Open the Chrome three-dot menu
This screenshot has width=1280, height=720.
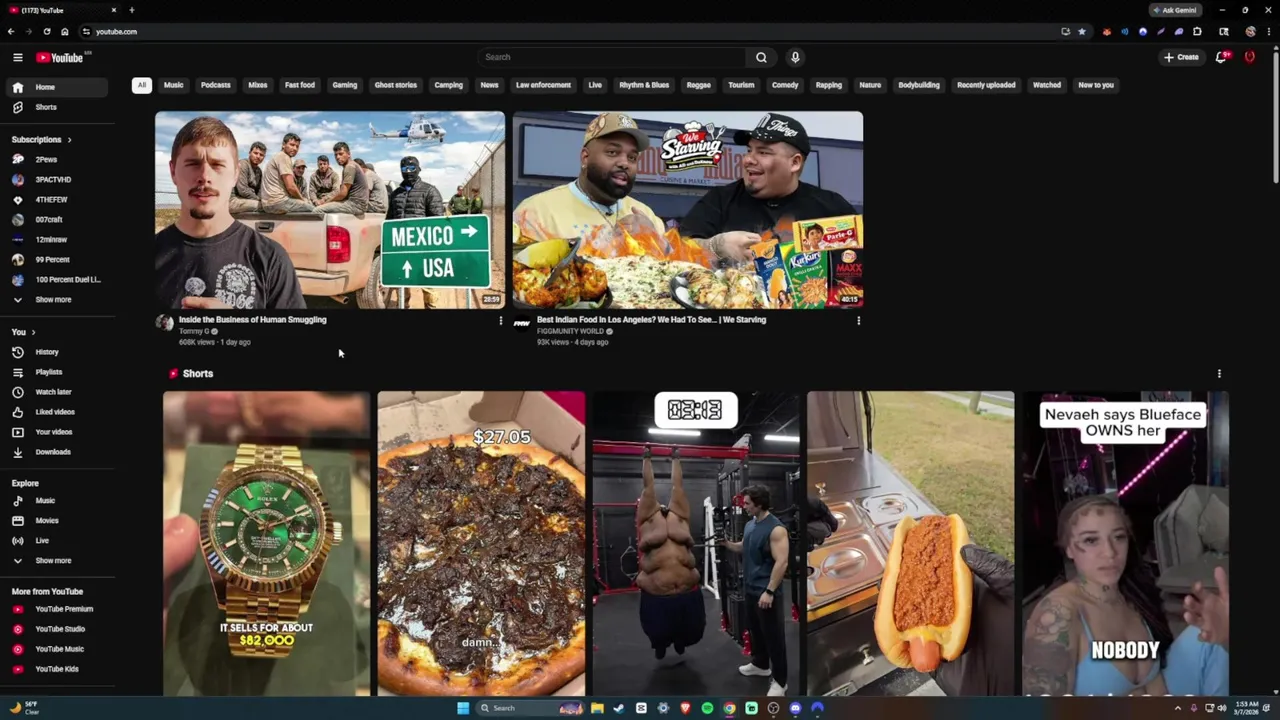1268,31
